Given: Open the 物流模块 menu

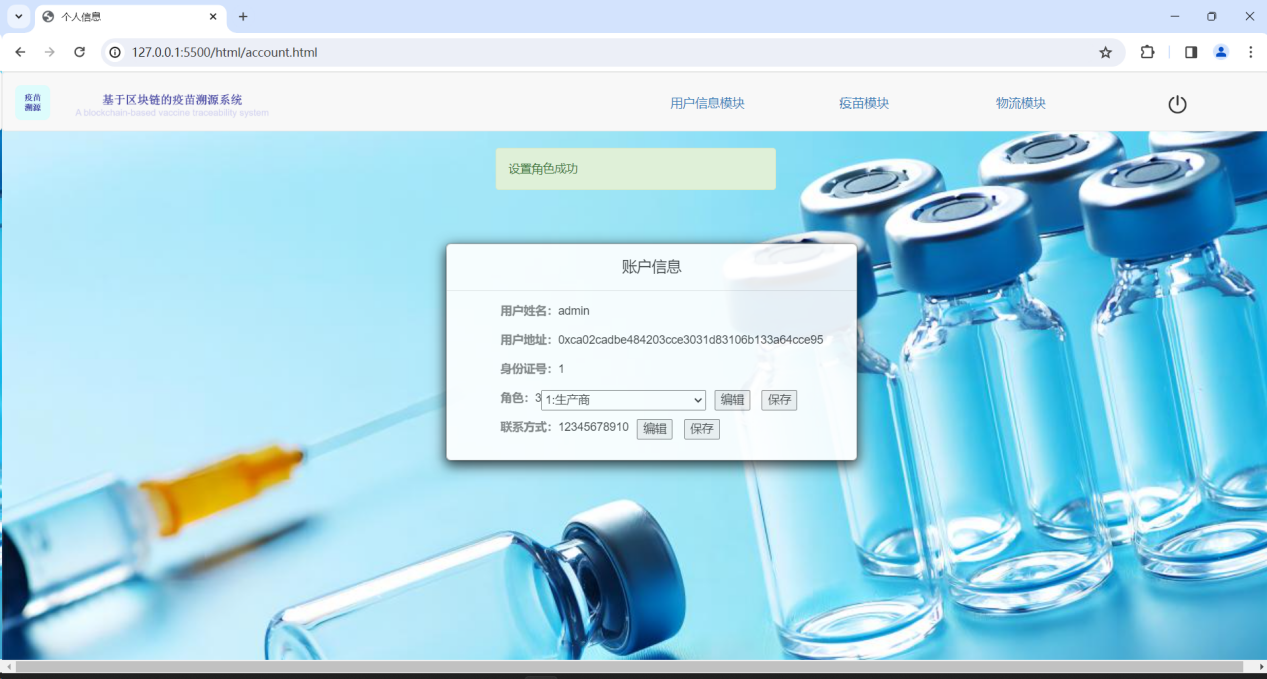Looking at the screenshot, I should click(1021, 103).
